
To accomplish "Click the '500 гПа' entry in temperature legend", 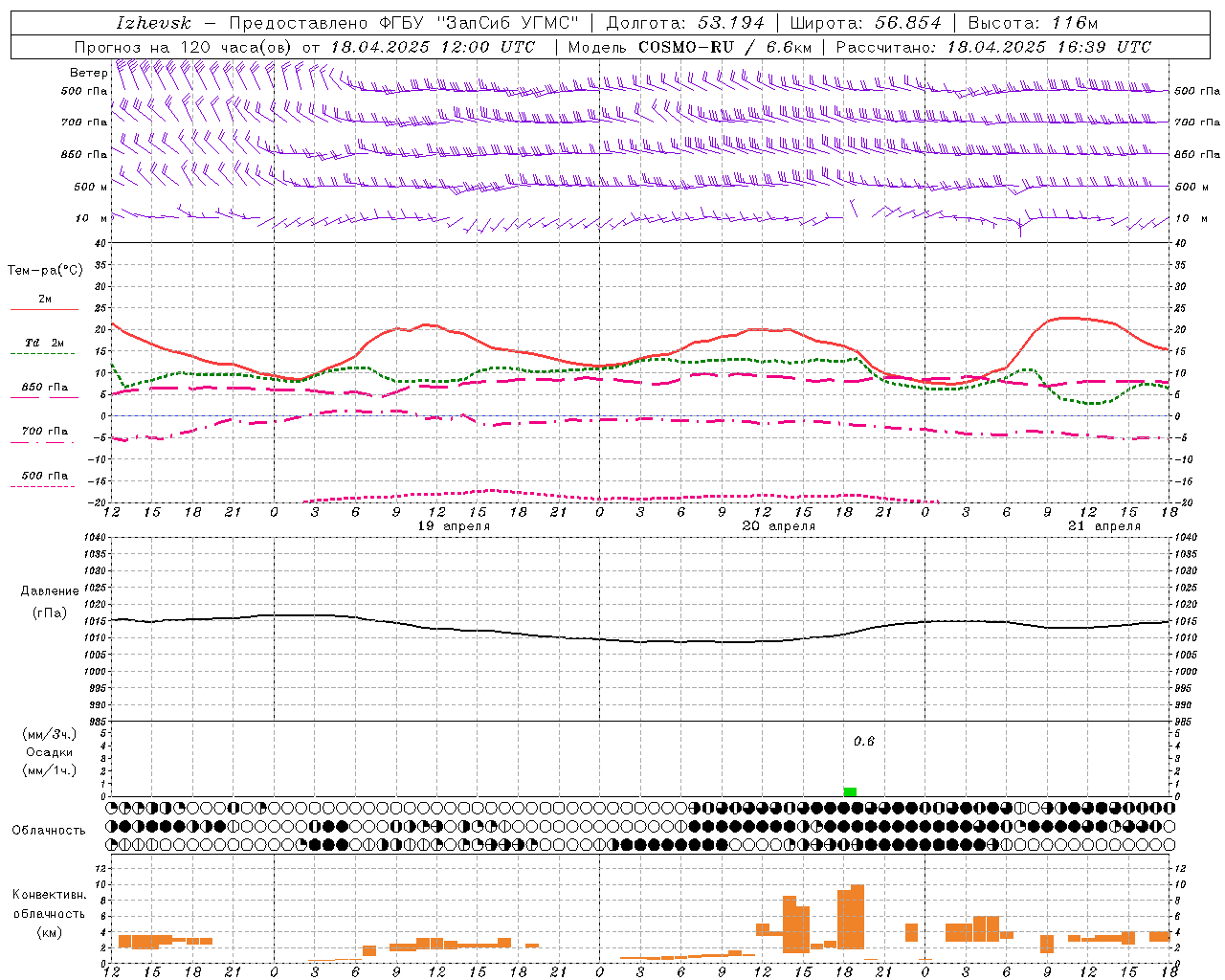I will point(45,476).
